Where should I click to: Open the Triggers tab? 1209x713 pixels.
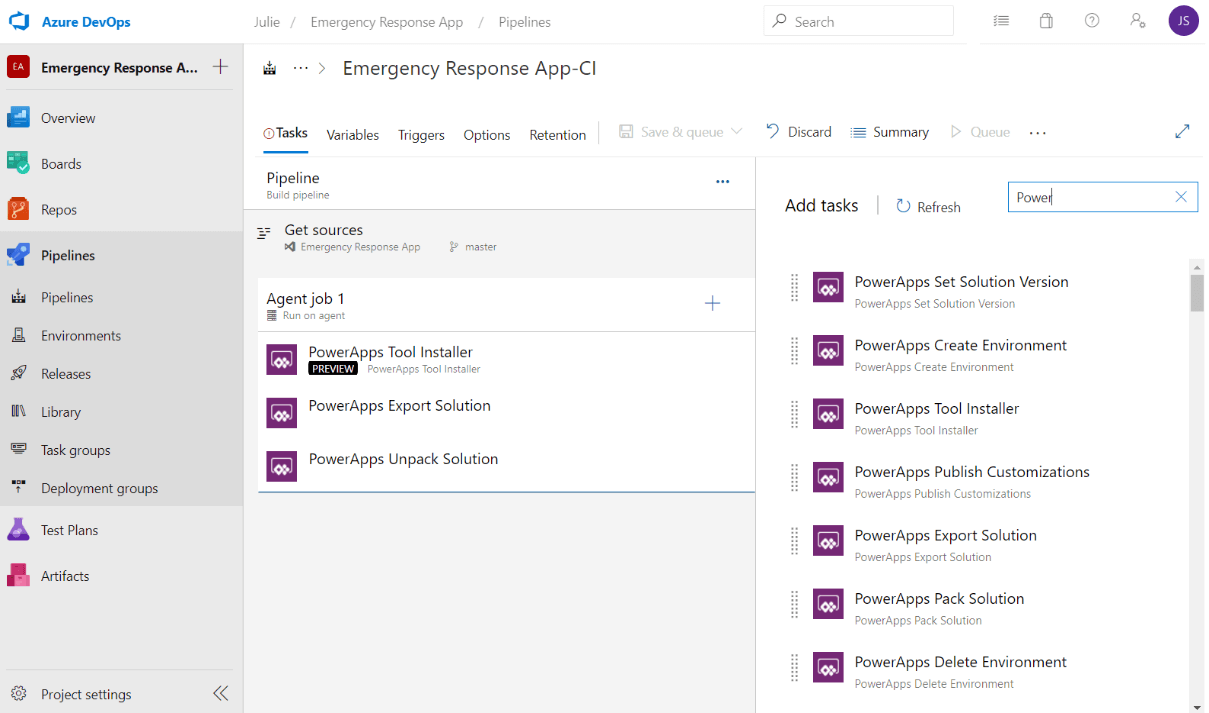(421, 134)
